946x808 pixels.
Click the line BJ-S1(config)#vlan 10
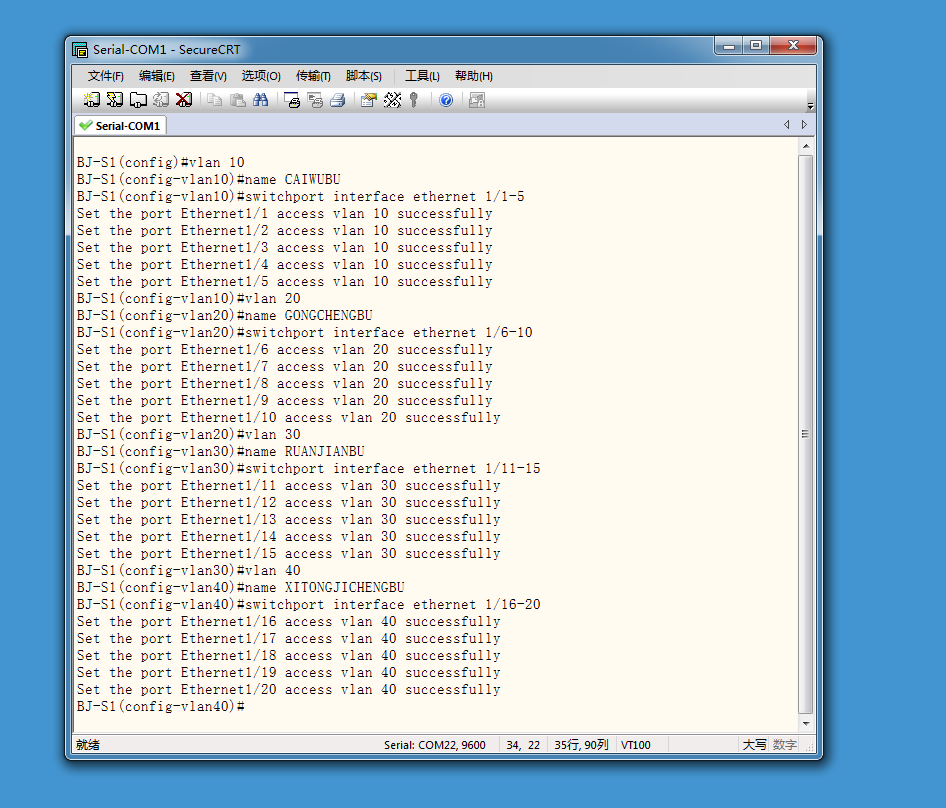click(160, 163)
